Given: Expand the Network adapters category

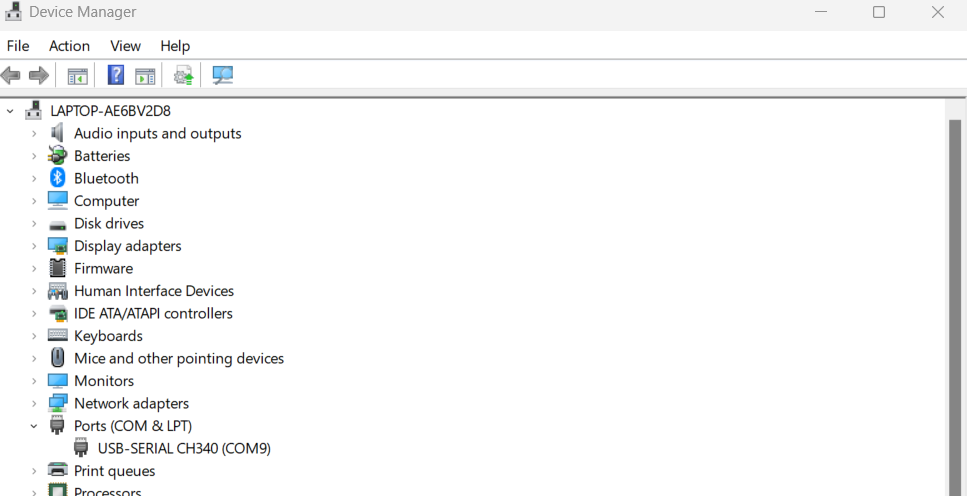Looking at the screenshot, I should point(34,404).
